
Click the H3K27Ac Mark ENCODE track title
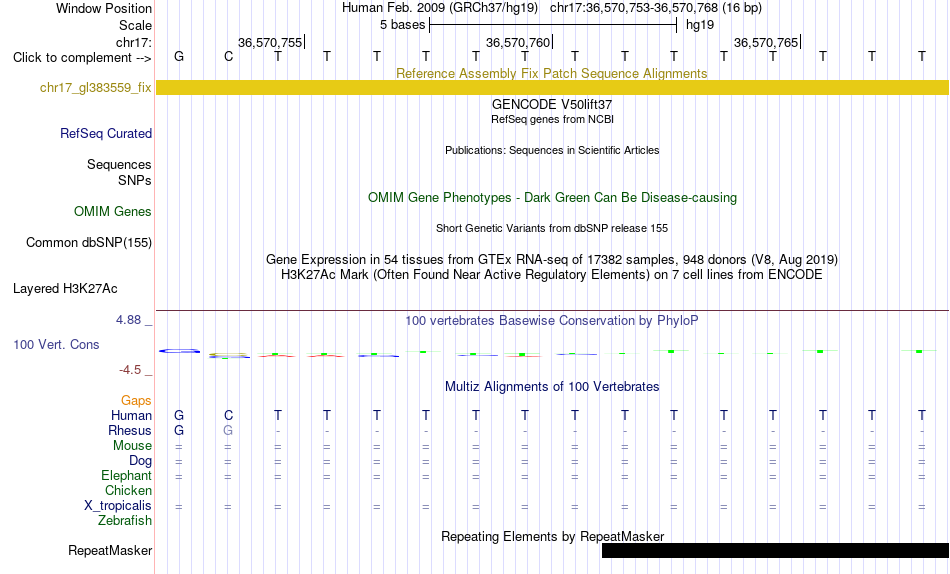(x=552, y=275)
